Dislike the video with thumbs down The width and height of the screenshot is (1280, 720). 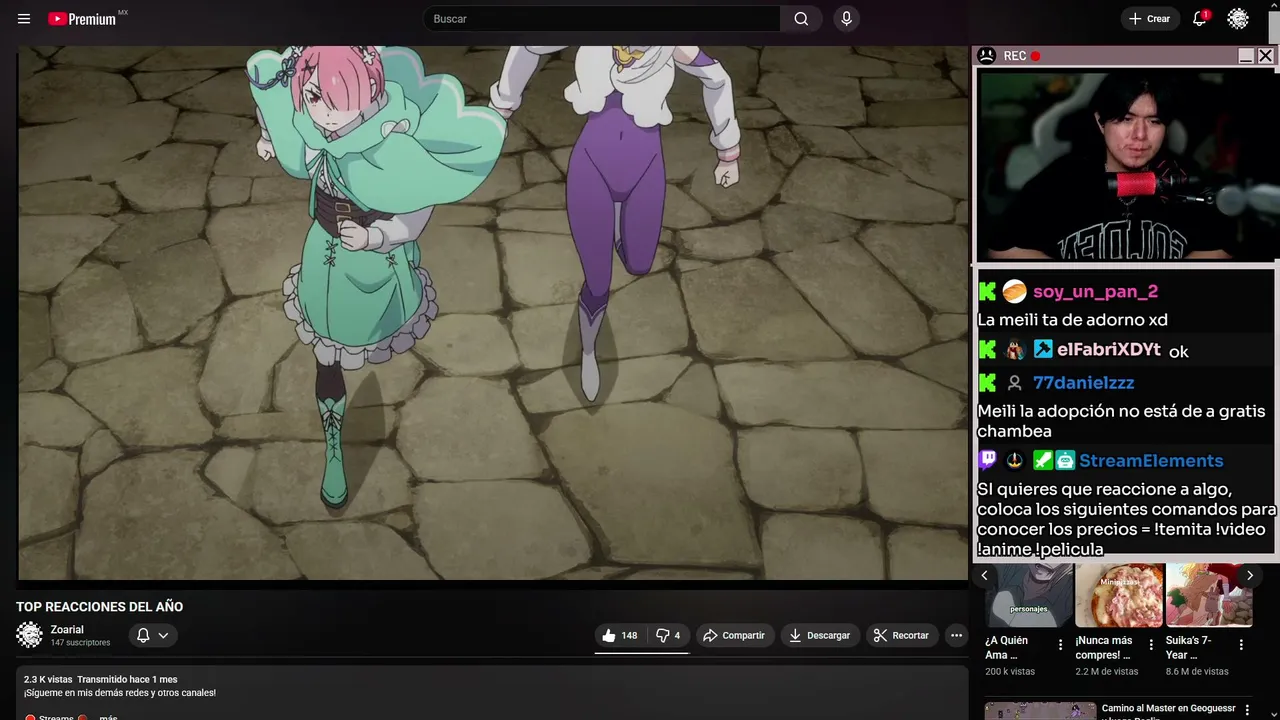coord(668,635)
